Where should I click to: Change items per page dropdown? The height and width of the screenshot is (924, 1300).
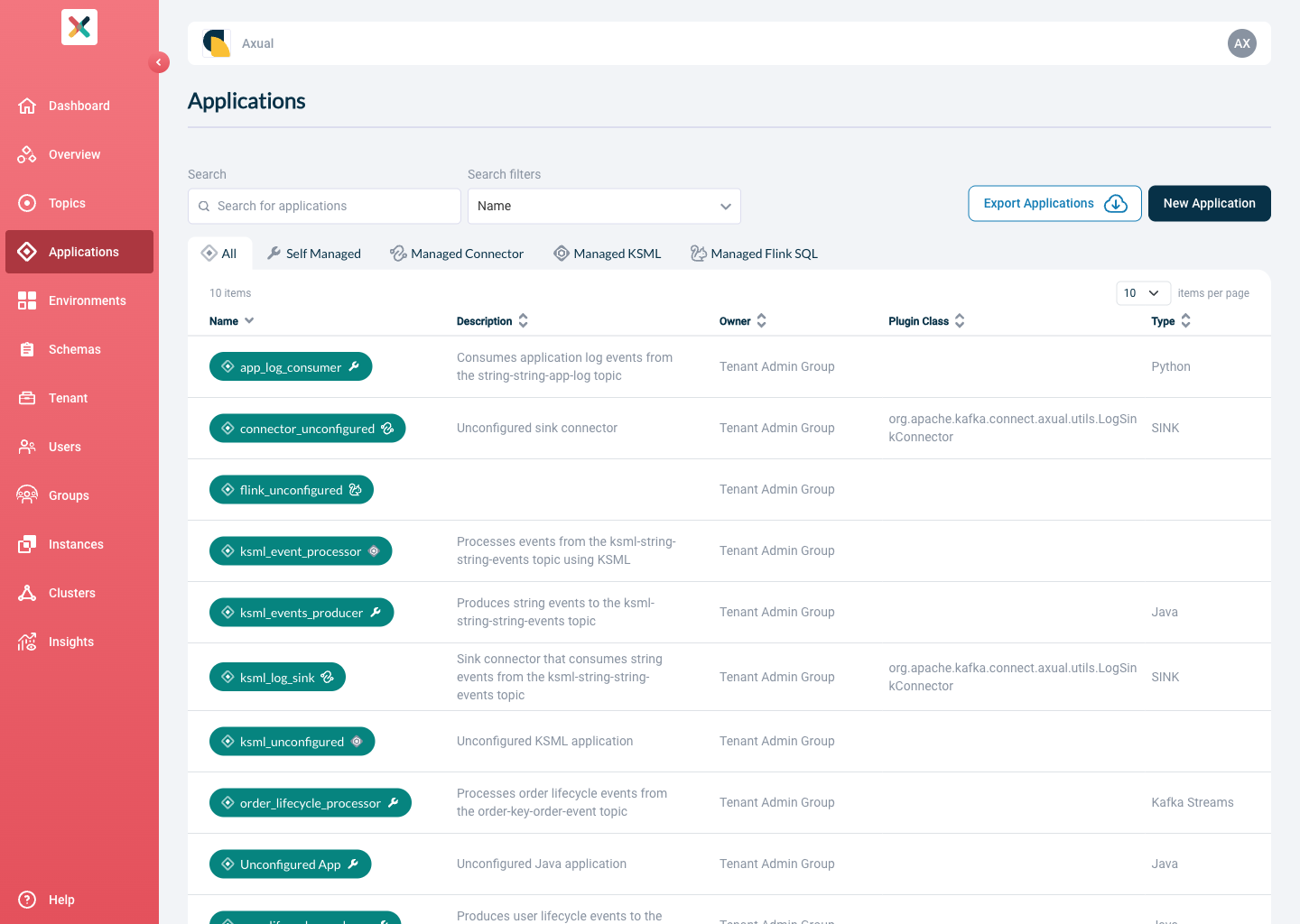pos(1143,293)
